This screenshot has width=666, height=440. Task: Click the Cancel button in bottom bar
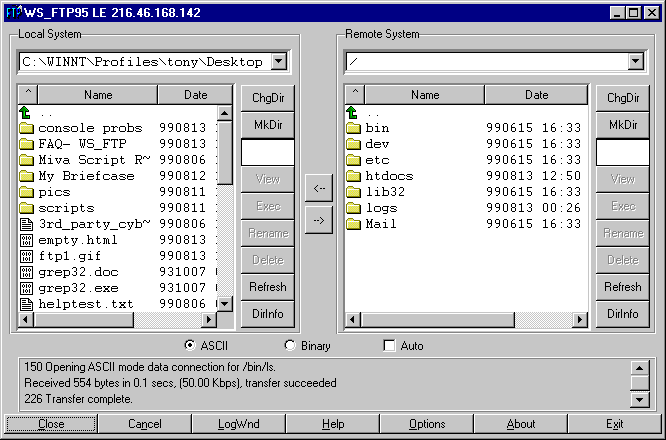tap(144, 424)
